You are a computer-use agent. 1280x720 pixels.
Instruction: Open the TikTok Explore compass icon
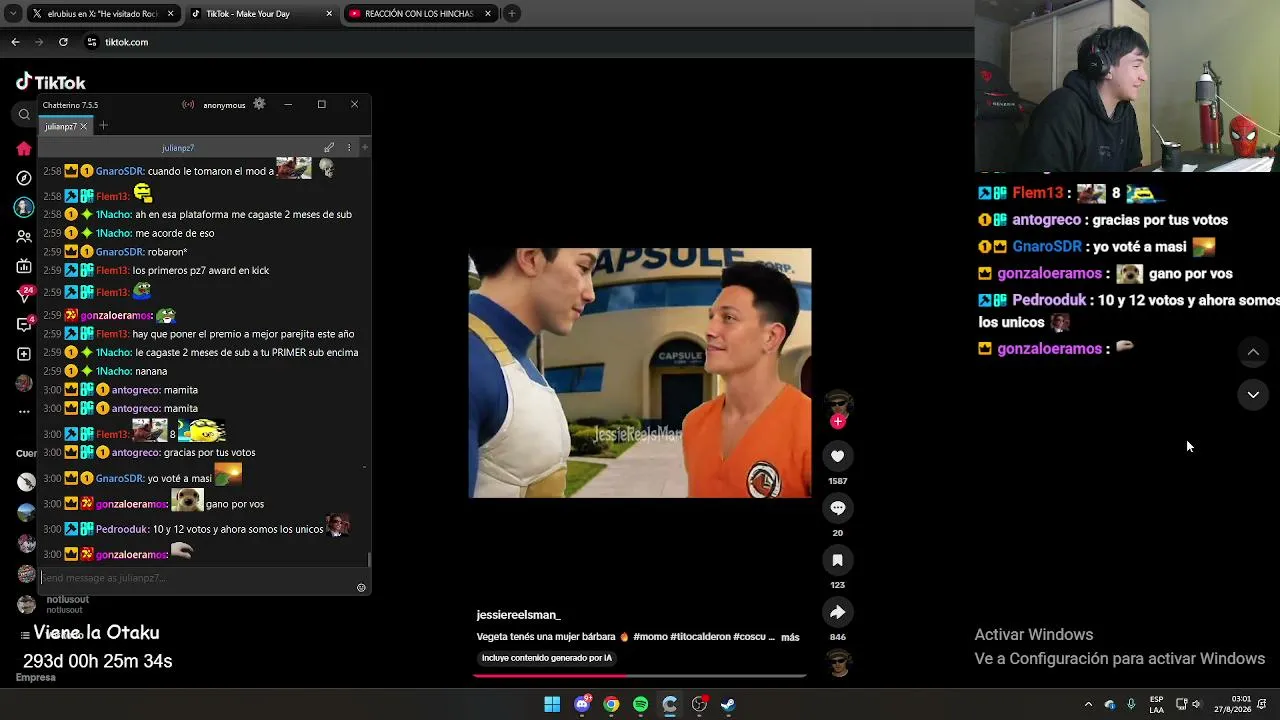24,178
